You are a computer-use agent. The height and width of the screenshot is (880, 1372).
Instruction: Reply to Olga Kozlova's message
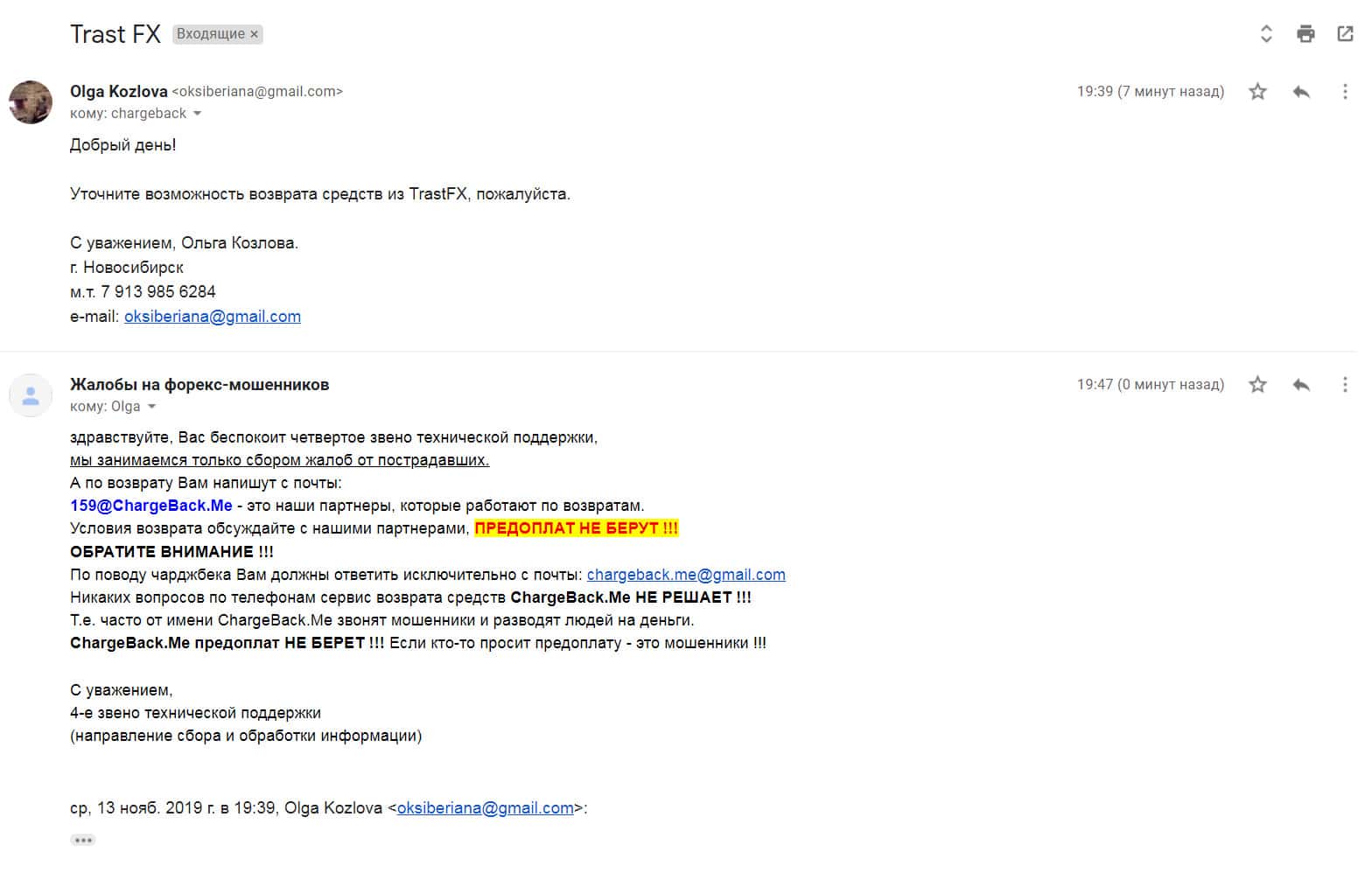(1301, 92)
